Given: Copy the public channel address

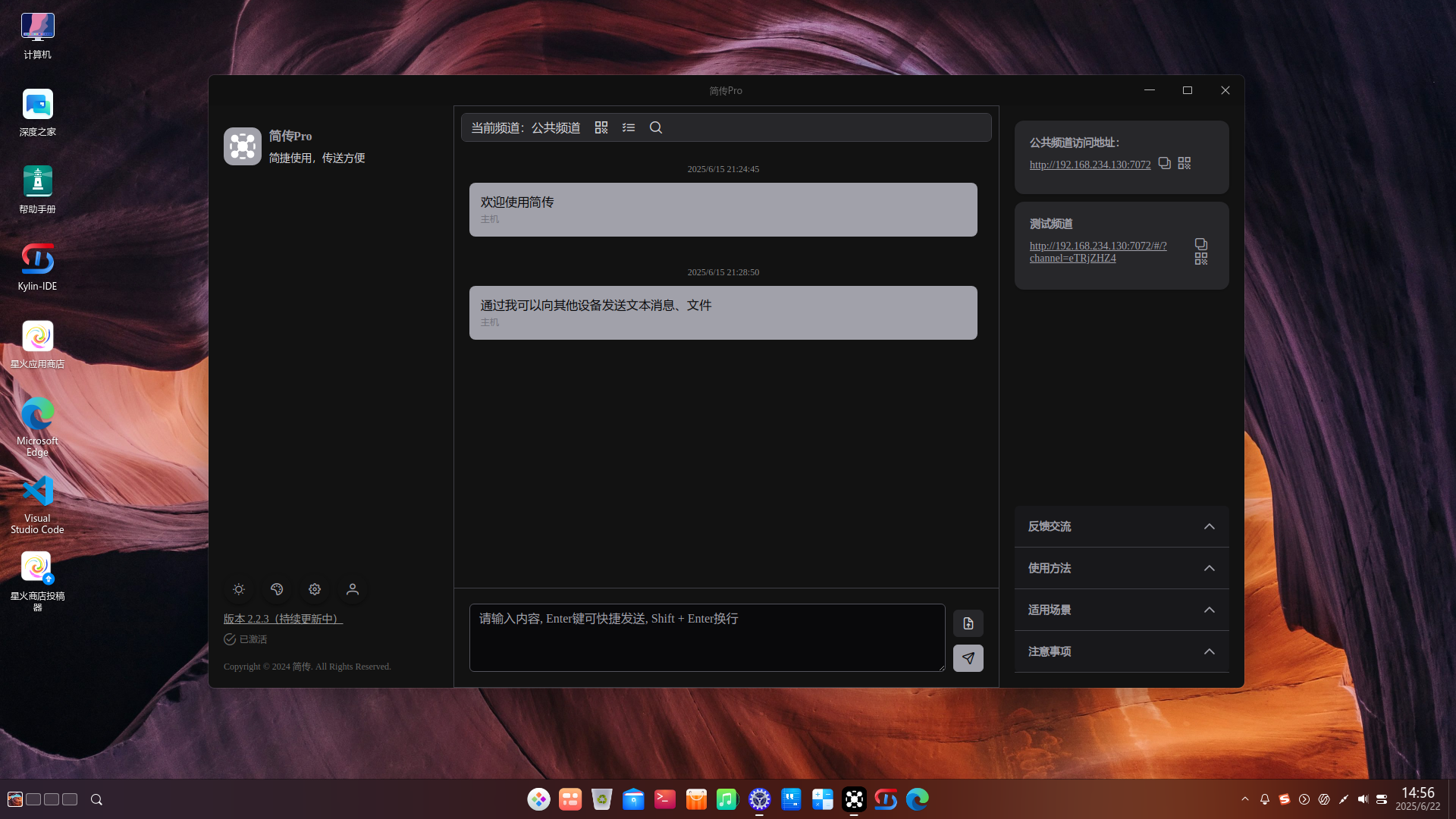Looking at the screenshot, I should pyautogui.click(x=1165, y=163).
